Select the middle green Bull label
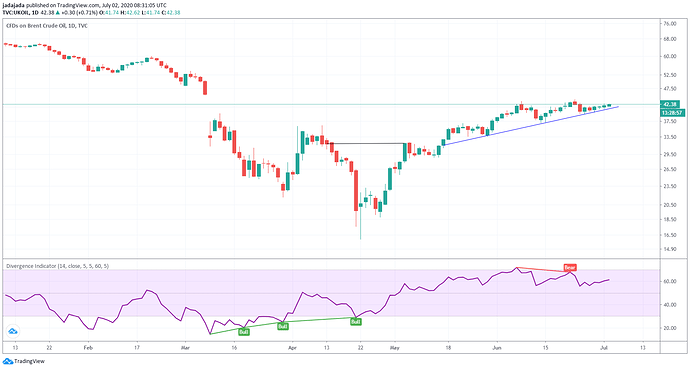 (283, 326)
